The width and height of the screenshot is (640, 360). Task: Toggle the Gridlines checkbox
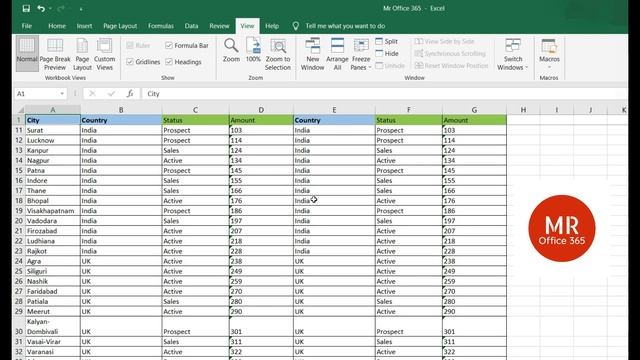coord(130,62)
